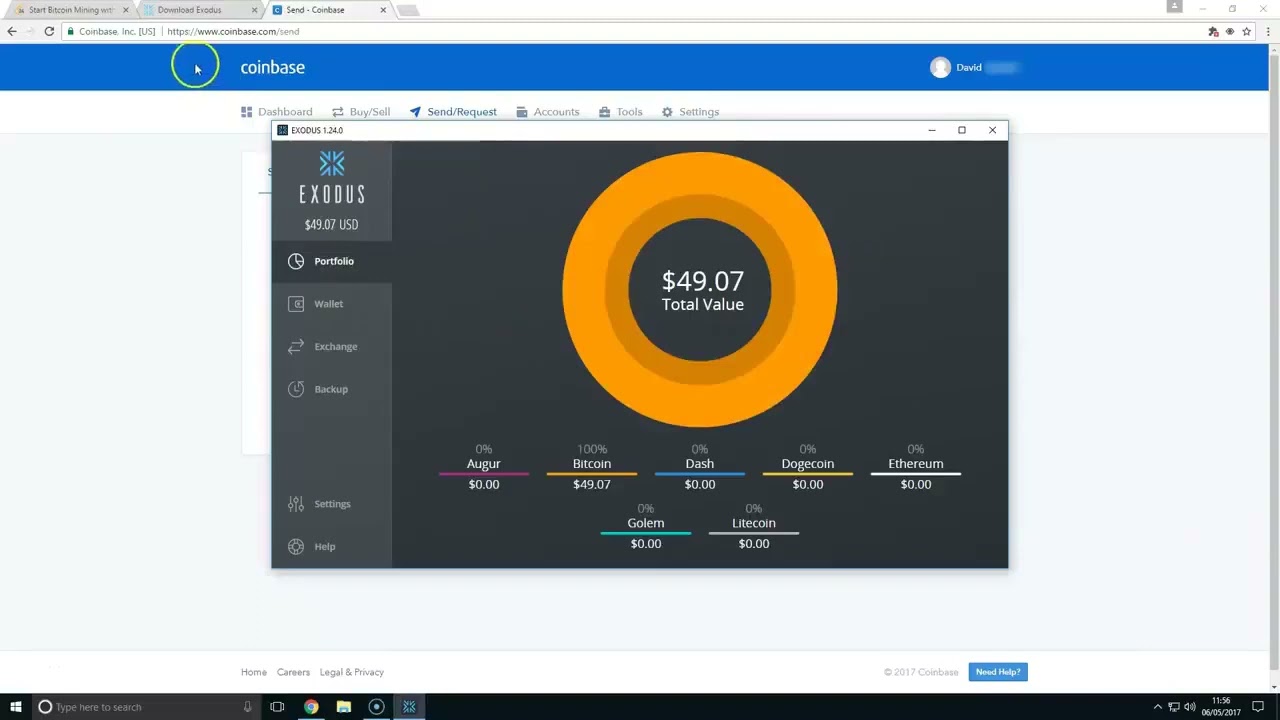This screenshot has width=1280, height=720.
Task: Open Coinbase Settings tab
Action: (x=690, y=112)
